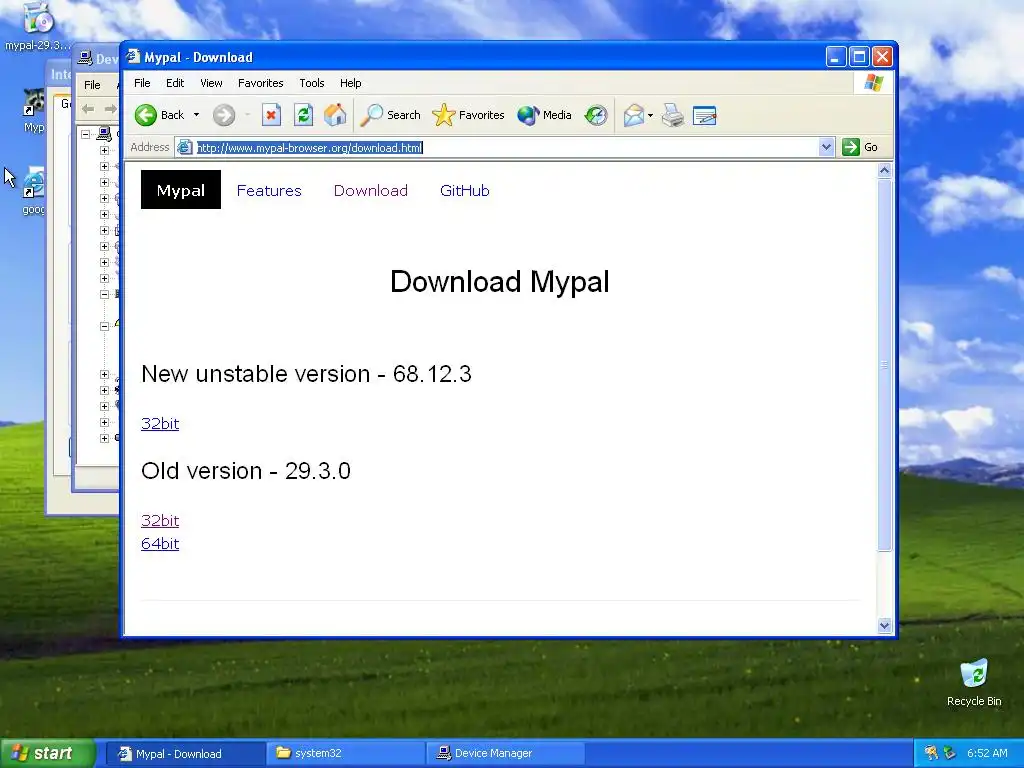Open the GitHub link

point(464,191)
